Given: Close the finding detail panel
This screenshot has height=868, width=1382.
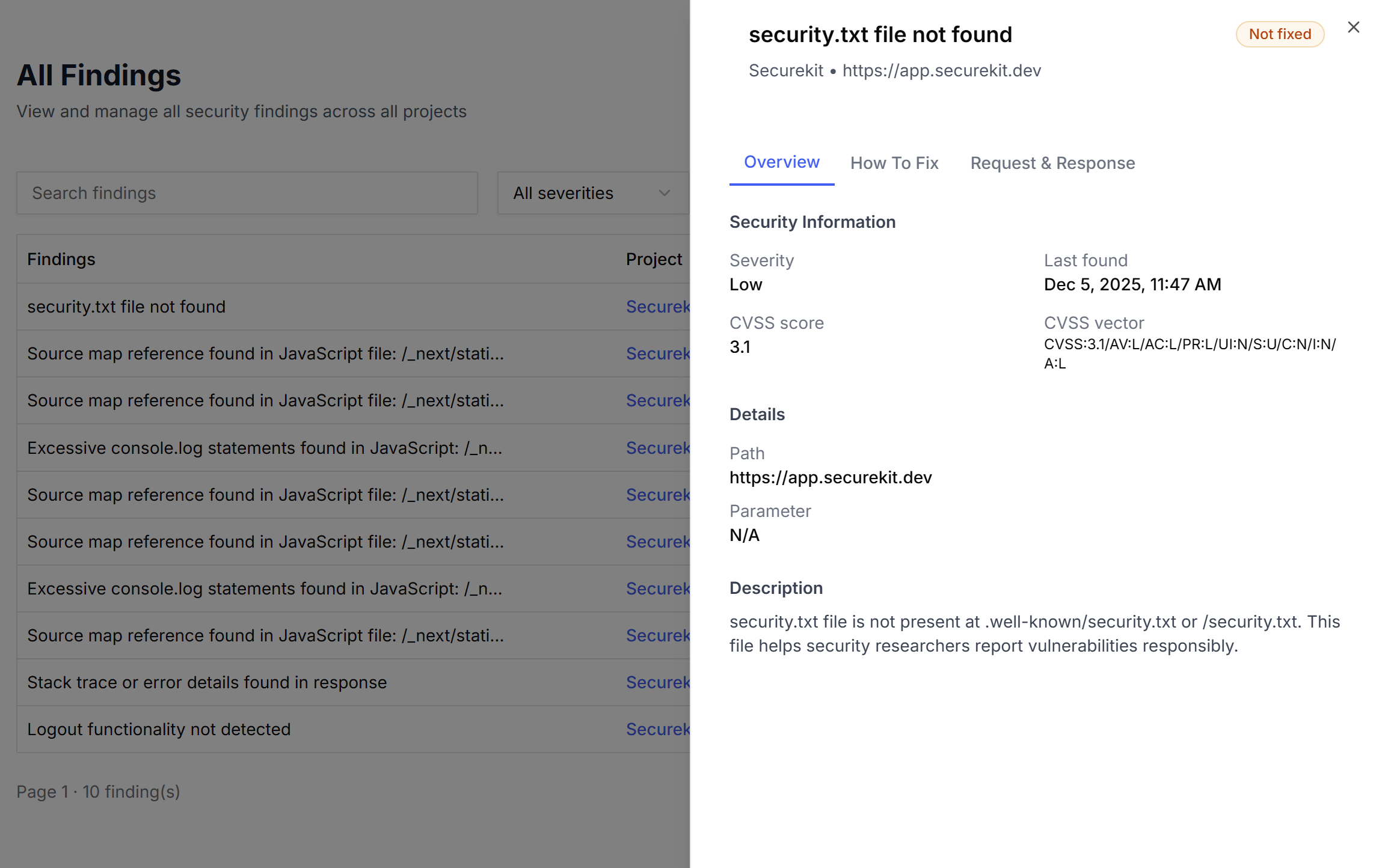Looking at the screenshot, I should pyautogui.click(x=1353, y=27).
